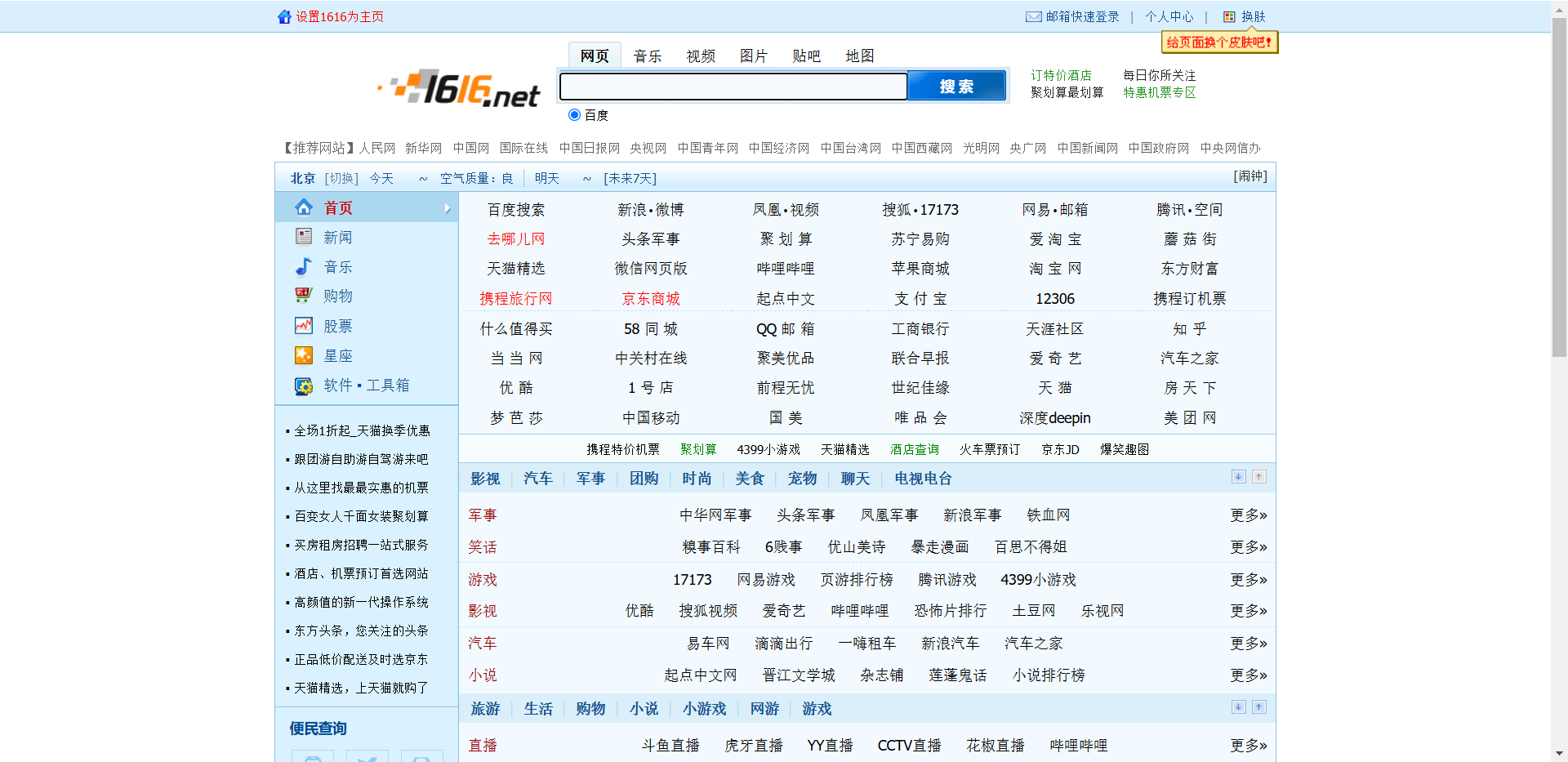Image resolution: width=1568 pixels, height=762 pixels.
Task: Select the 音乐 music note icon in sidebar
Action: [303, 266]
